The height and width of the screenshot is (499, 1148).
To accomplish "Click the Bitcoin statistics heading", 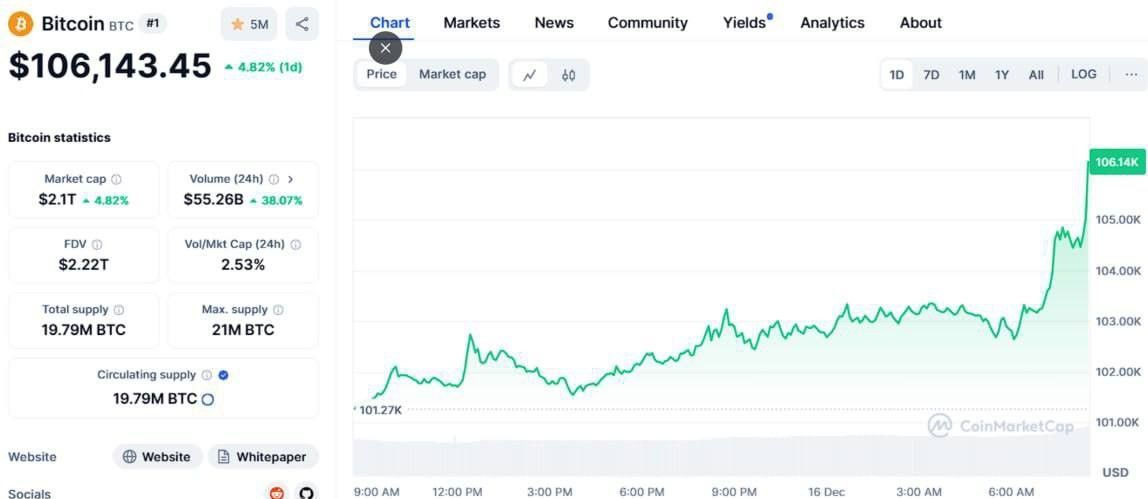I will click(59, 138).
